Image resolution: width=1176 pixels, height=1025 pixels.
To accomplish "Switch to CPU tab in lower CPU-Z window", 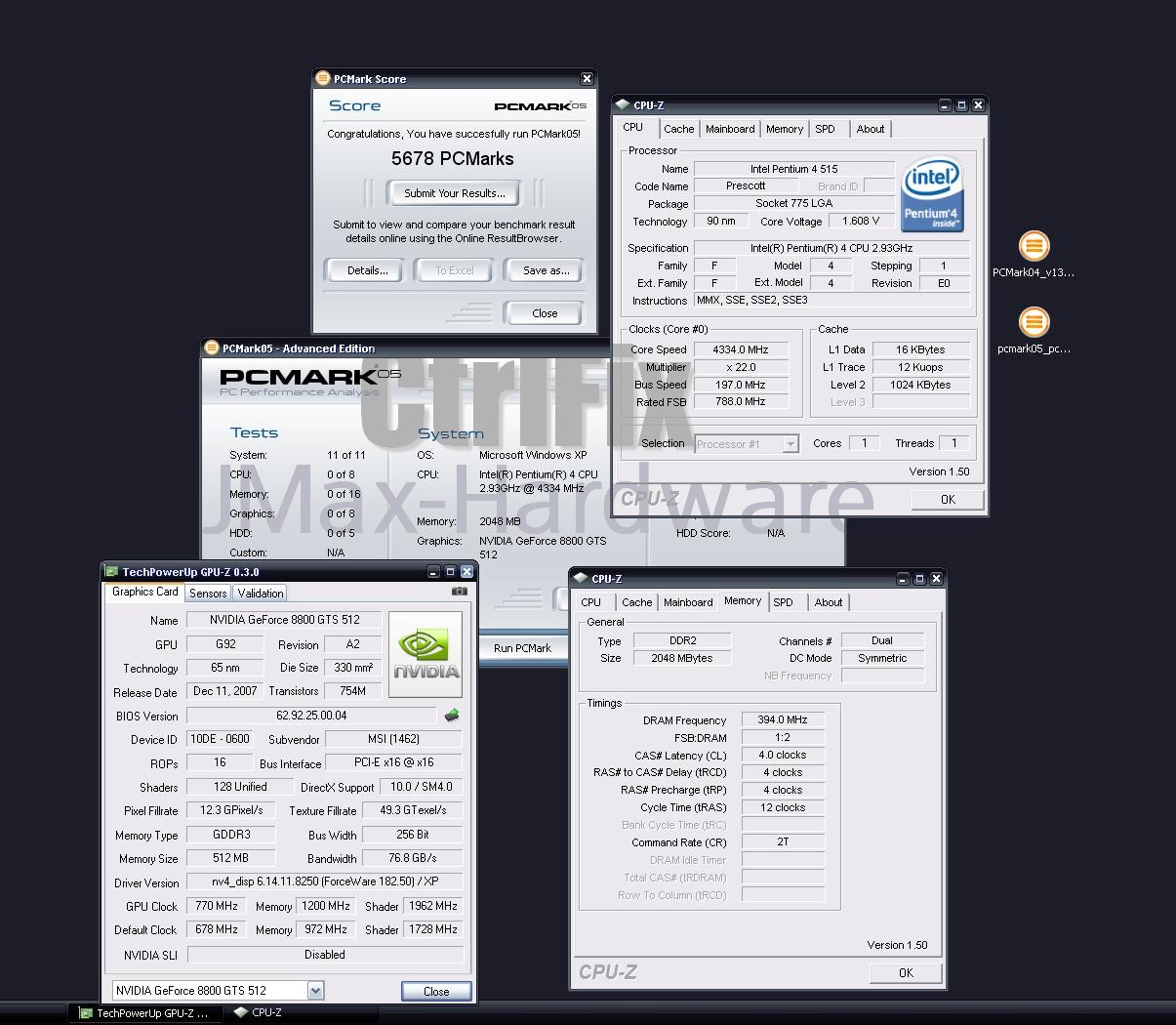I will pyautogui.click(x=591, y=602).
